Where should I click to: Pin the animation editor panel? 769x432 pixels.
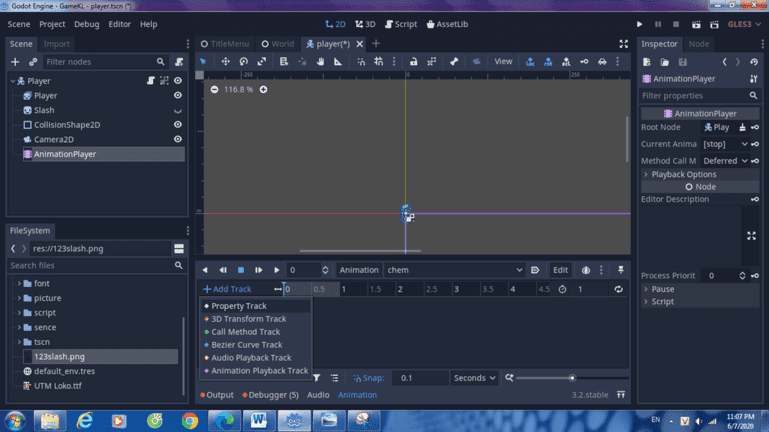coord(621,270)
